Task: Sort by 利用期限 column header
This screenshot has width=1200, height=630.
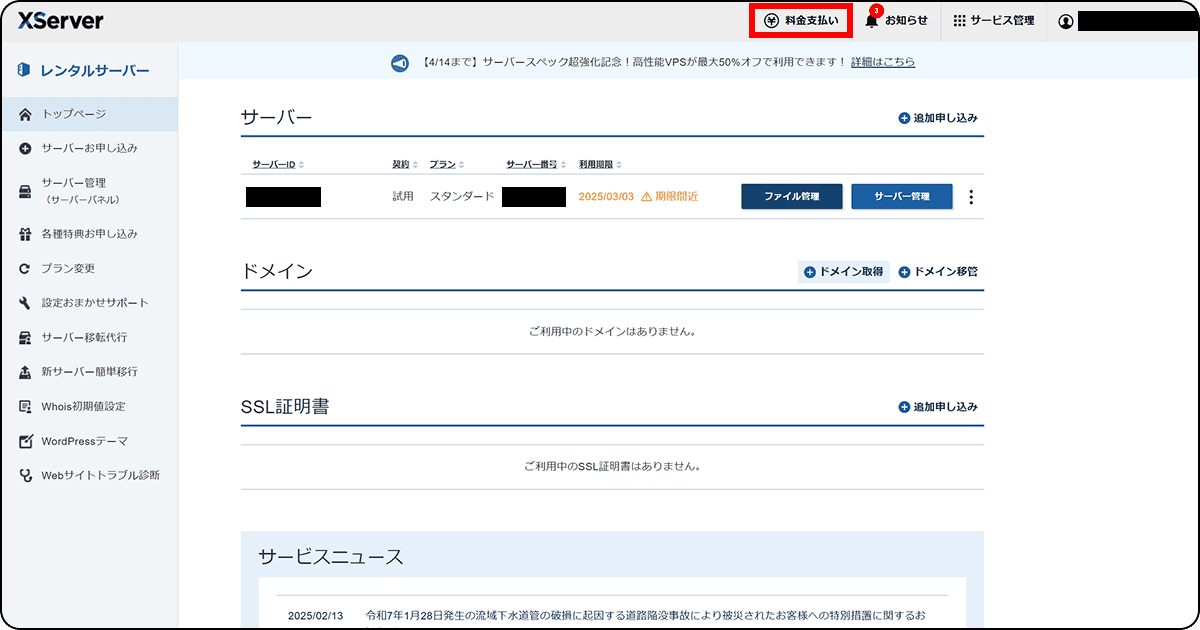Action: coord(600,164)
